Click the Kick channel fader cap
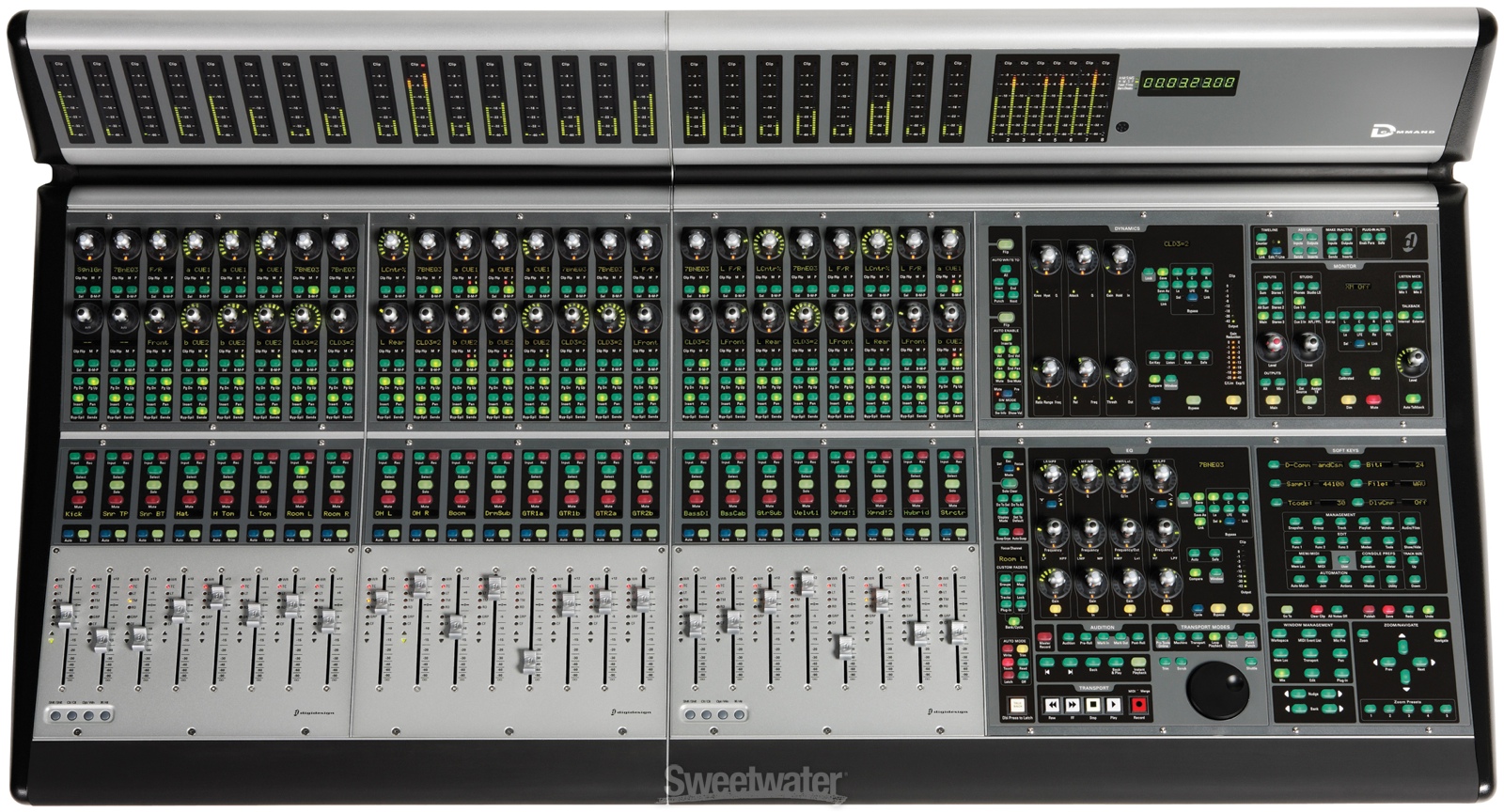 point(66,615)
